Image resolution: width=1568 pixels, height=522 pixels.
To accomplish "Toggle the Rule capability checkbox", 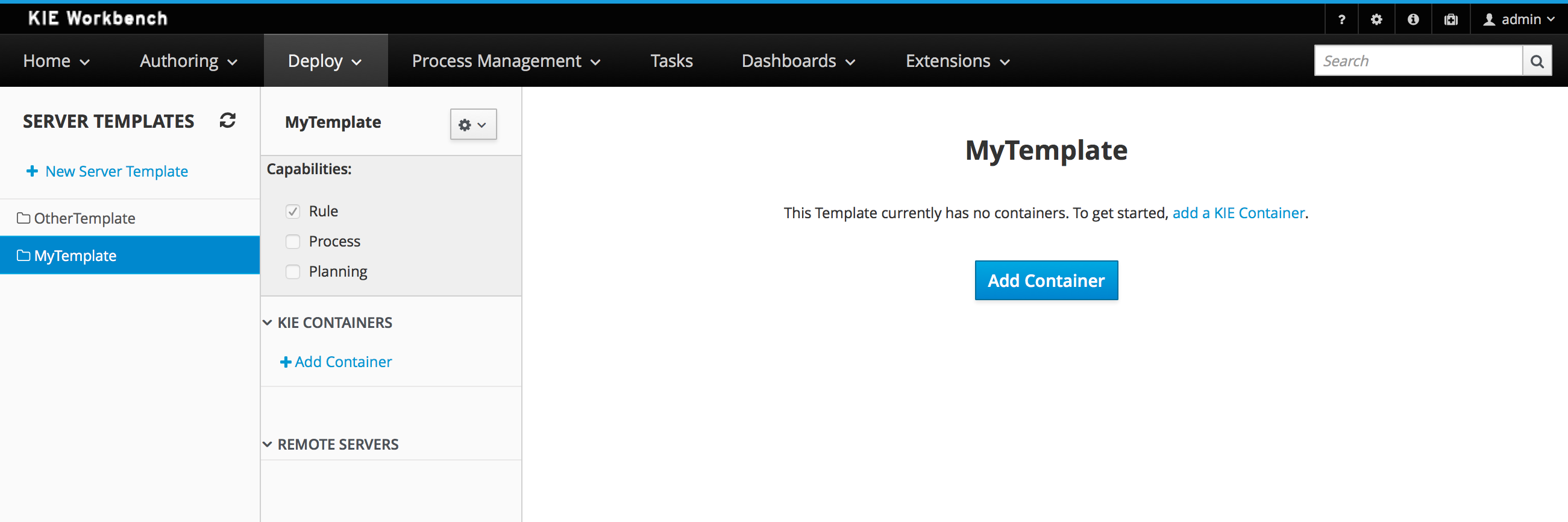I will click(293, 212).
